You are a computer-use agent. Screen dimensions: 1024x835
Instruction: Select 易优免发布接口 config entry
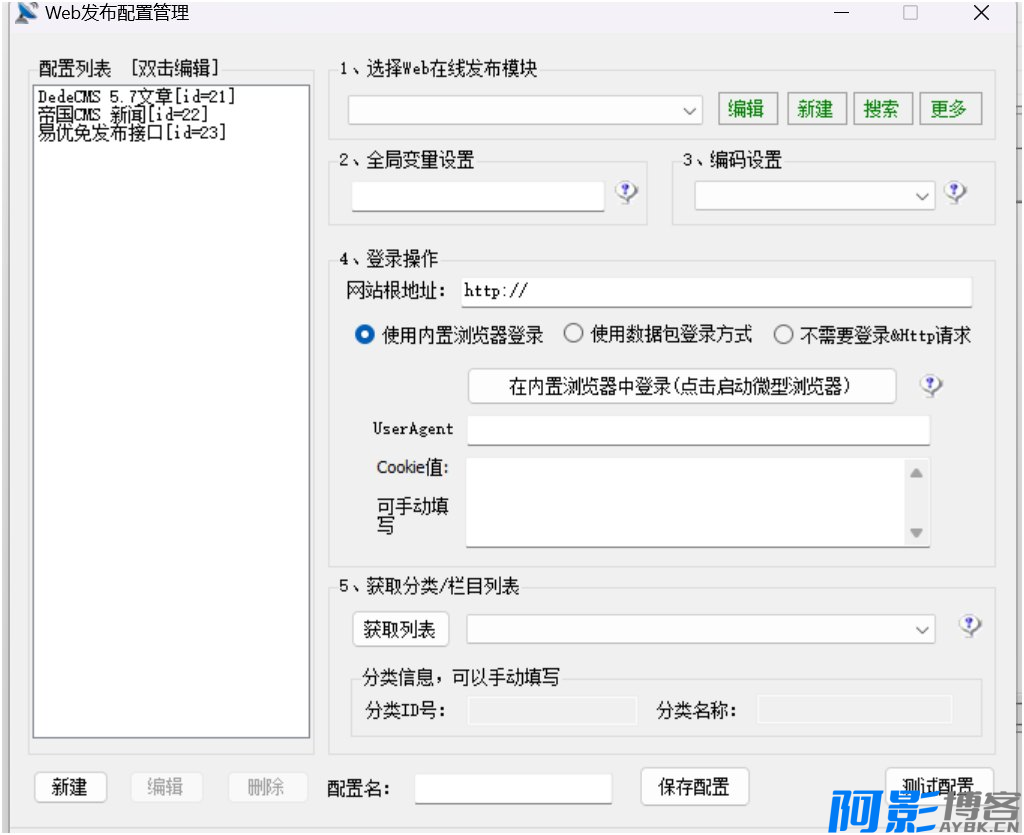pyautogui.click(x=131, y=132)
